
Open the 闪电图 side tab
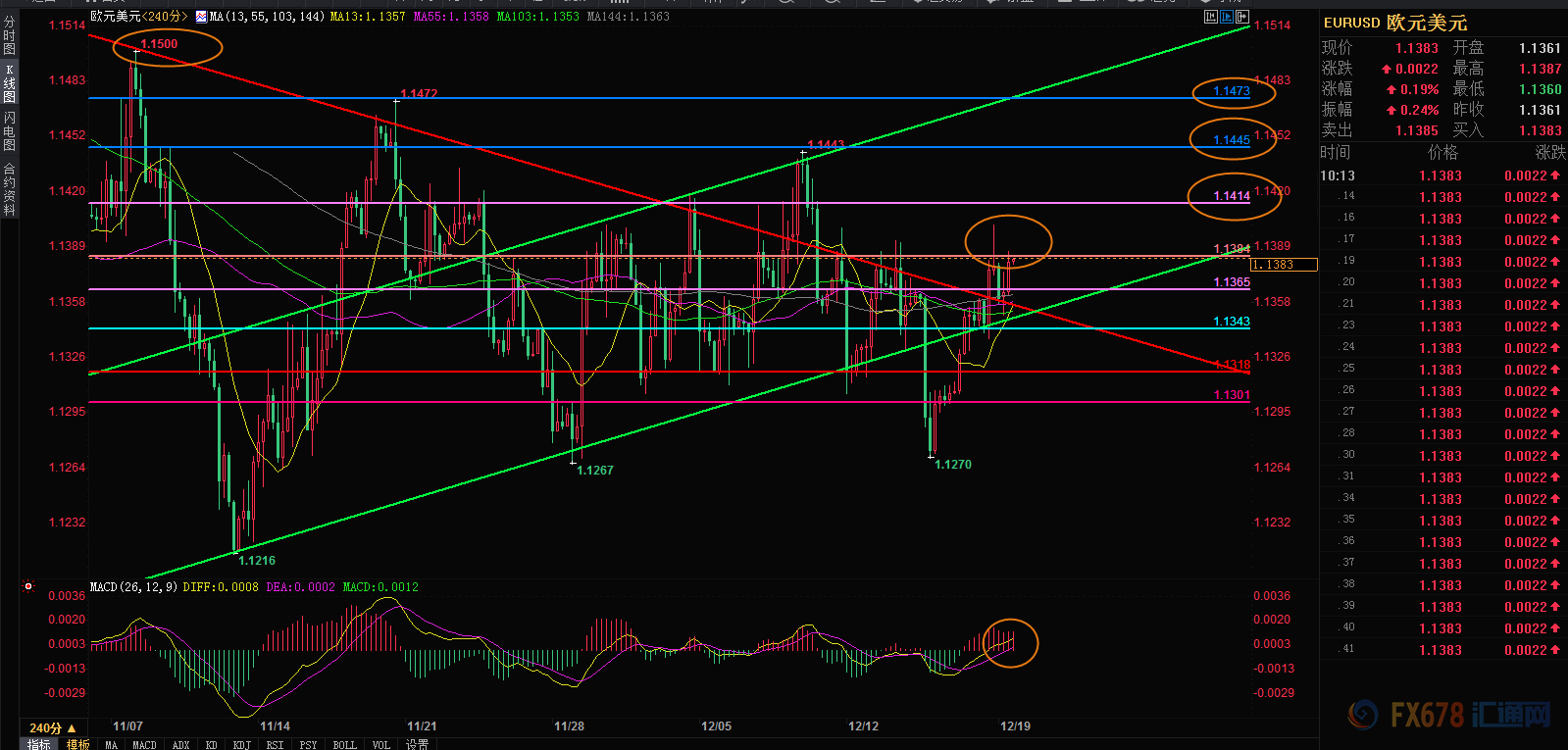(x=9, y=130)
